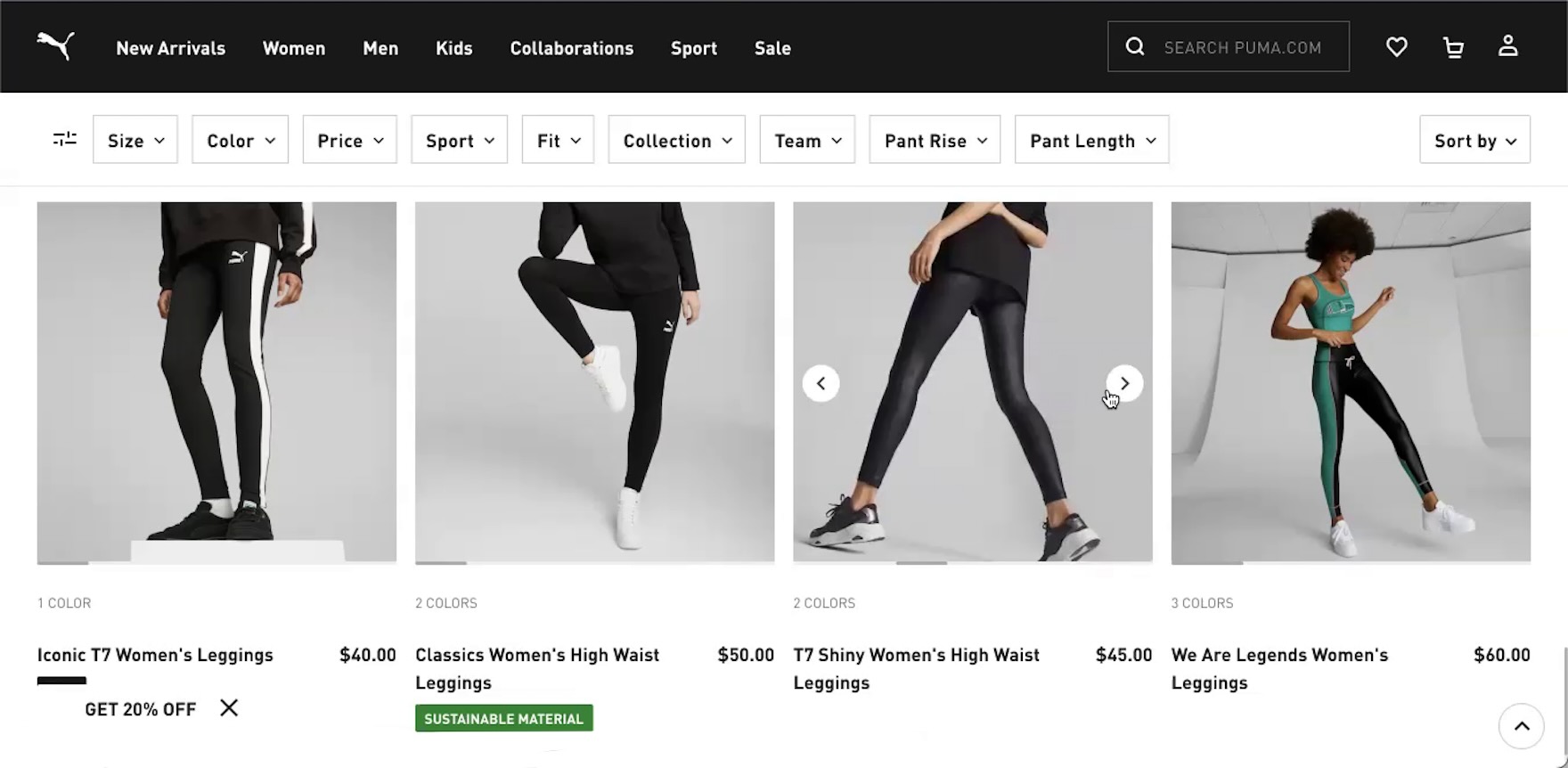This screenshot has width=1568, height=768.
Task: Click the scroll-to-top arrow button
Action: pyautogui.click(x=1521, y=726)
